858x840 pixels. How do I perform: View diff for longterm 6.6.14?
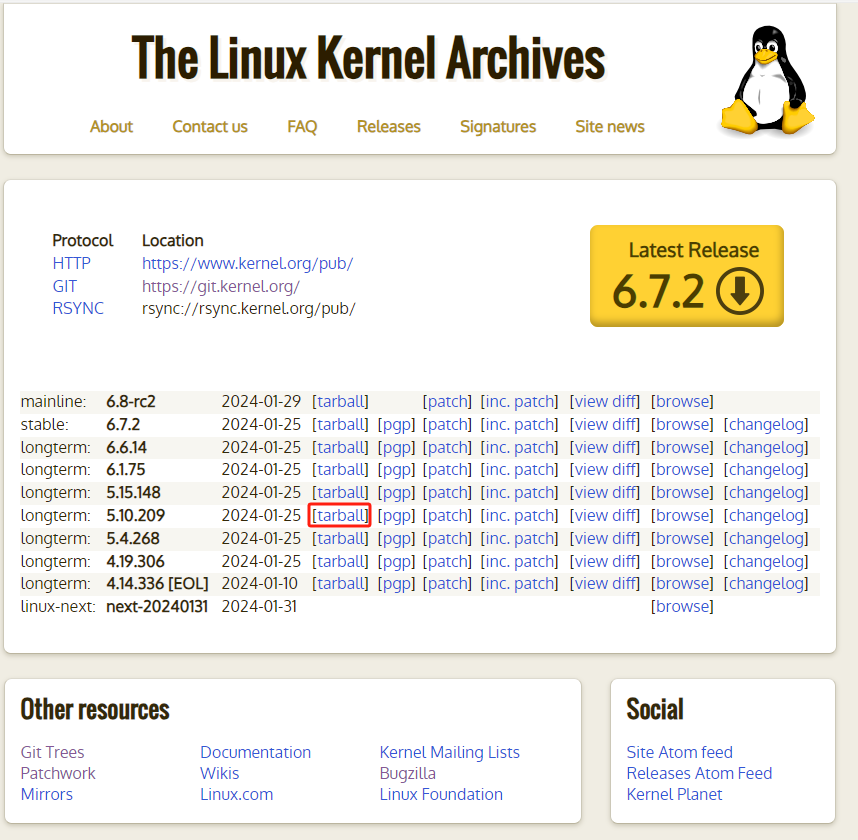point(605,448)
